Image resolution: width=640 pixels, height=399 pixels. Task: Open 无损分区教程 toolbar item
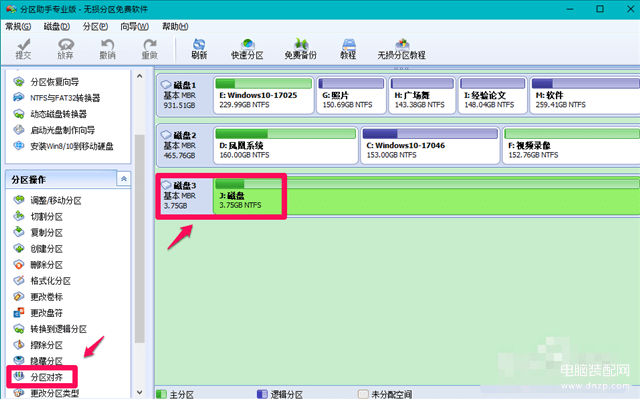click(x=401, y=49)
